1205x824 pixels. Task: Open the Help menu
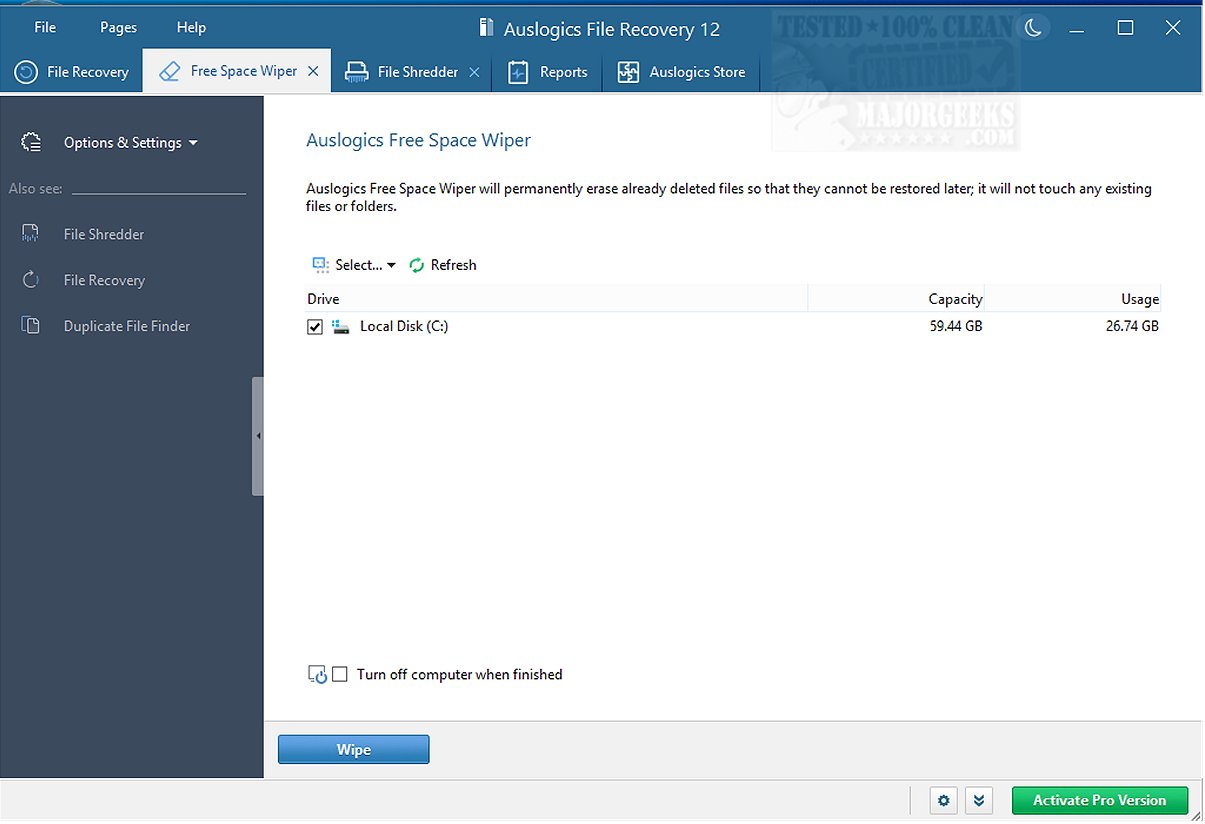pyautogui.click(x=191, y=27)
